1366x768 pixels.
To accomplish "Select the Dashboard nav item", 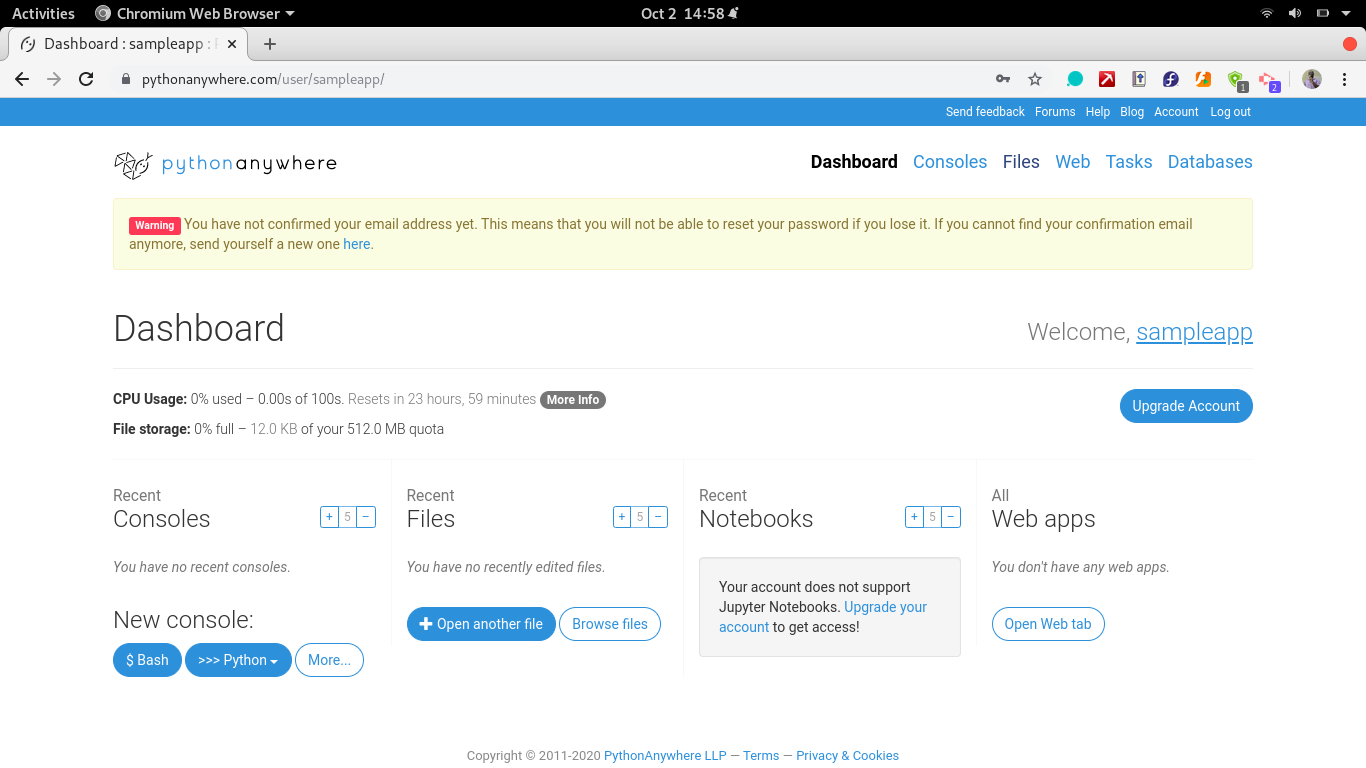I will [x=854, y=162].
